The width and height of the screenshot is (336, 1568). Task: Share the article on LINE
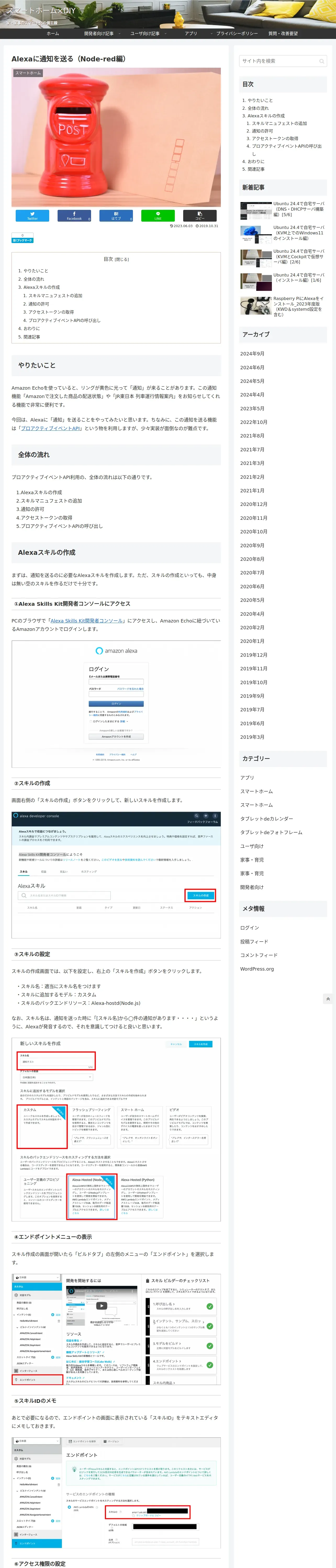(158, 216)
